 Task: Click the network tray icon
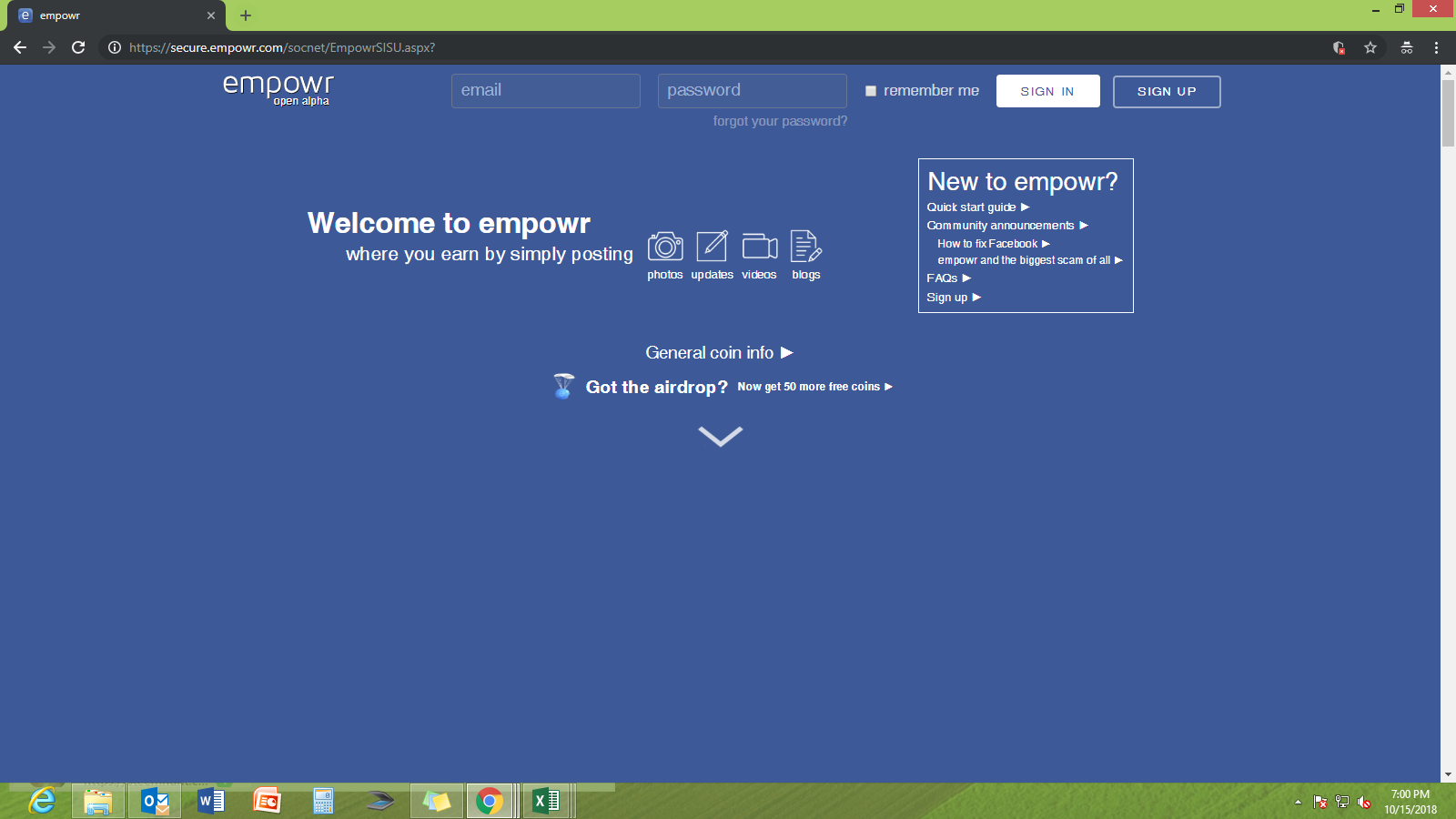point(1342,802)
